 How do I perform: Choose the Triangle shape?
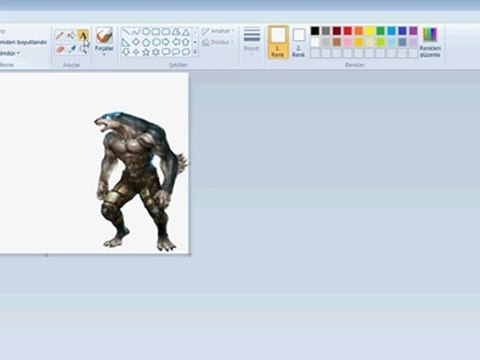click(x=186, y=32)
